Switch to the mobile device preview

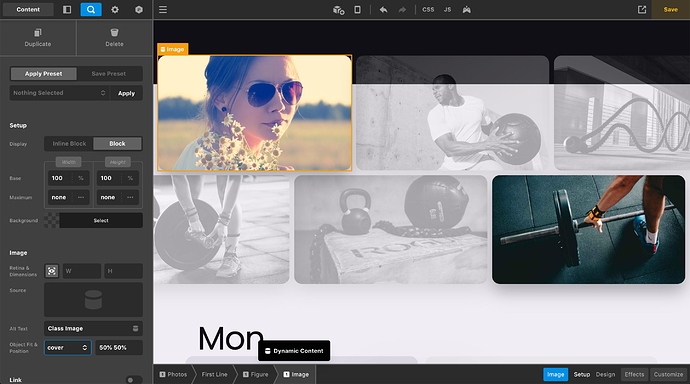(357, 9)
